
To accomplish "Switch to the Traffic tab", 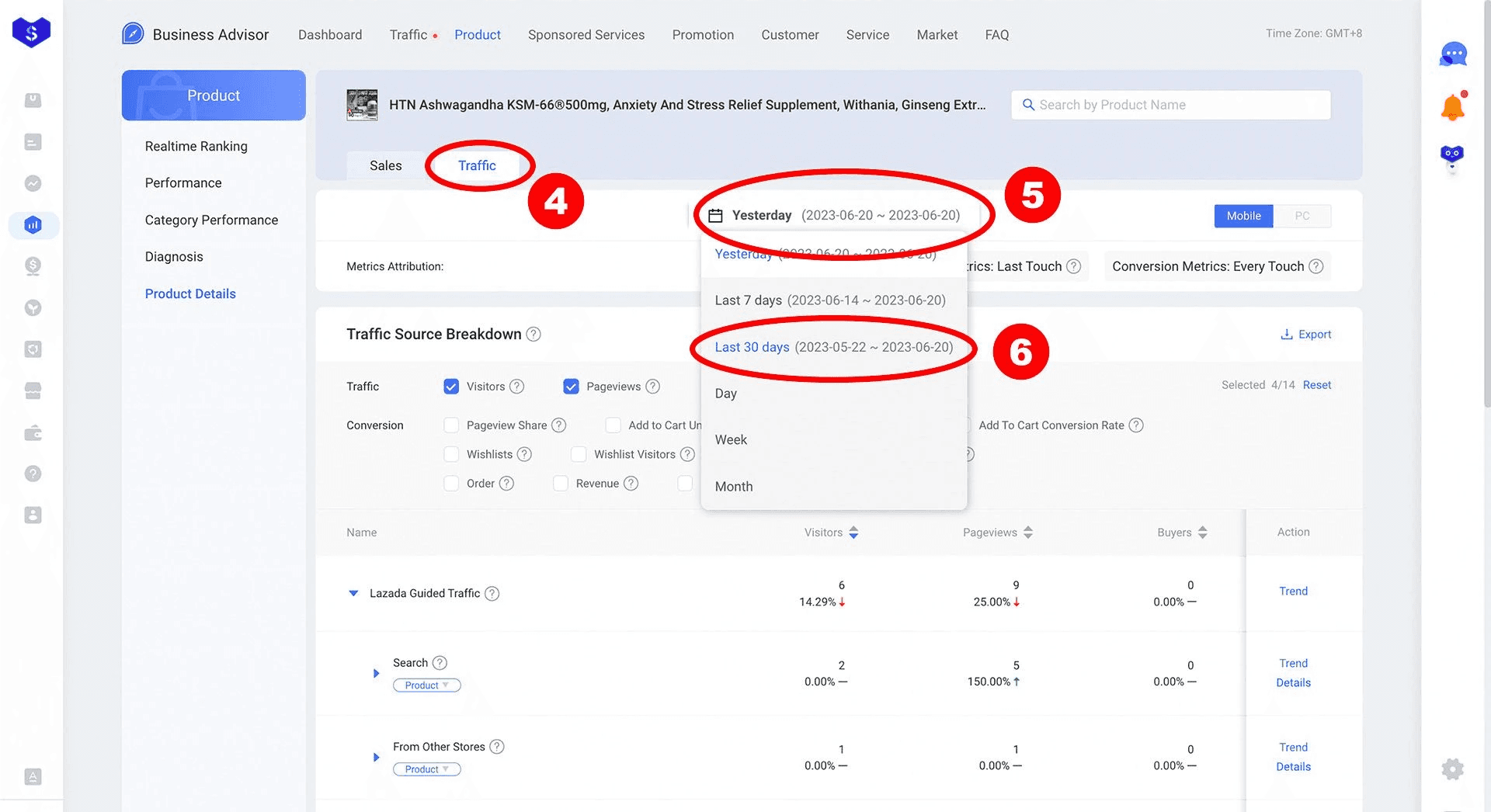I will pos(477,165).
